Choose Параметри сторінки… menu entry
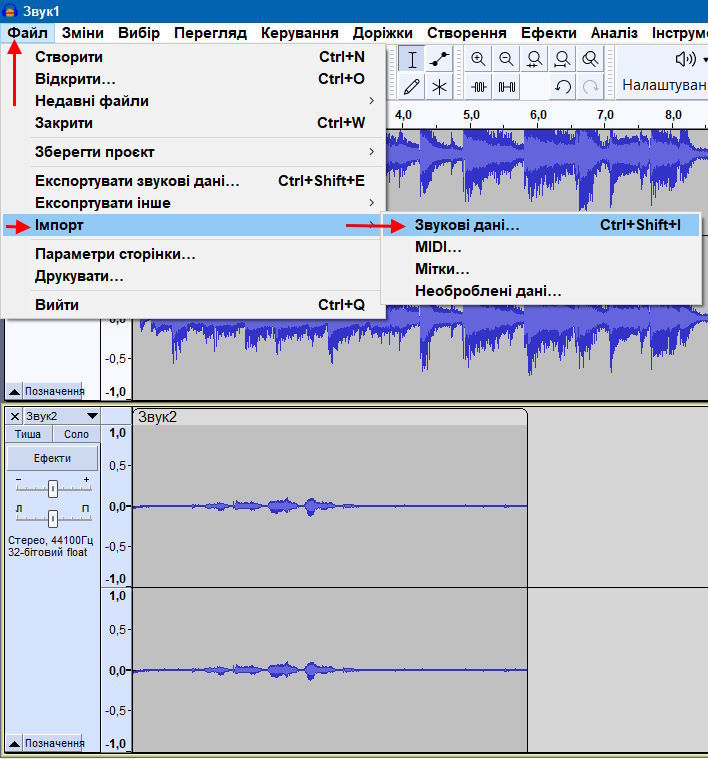This screenshot has height=759, width=708. [194, 254]
